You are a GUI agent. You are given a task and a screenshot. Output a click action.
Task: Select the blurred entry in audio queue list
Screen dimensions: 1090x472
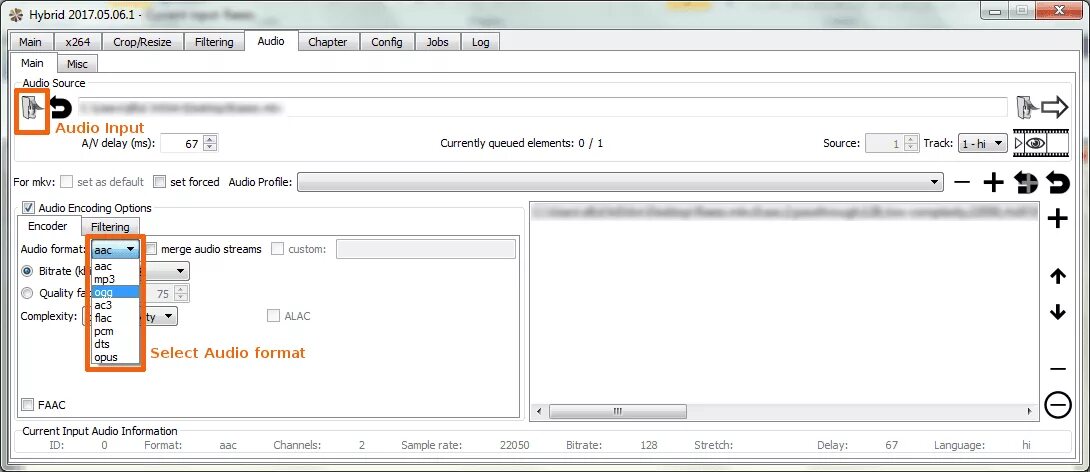(x=784, y=211)
